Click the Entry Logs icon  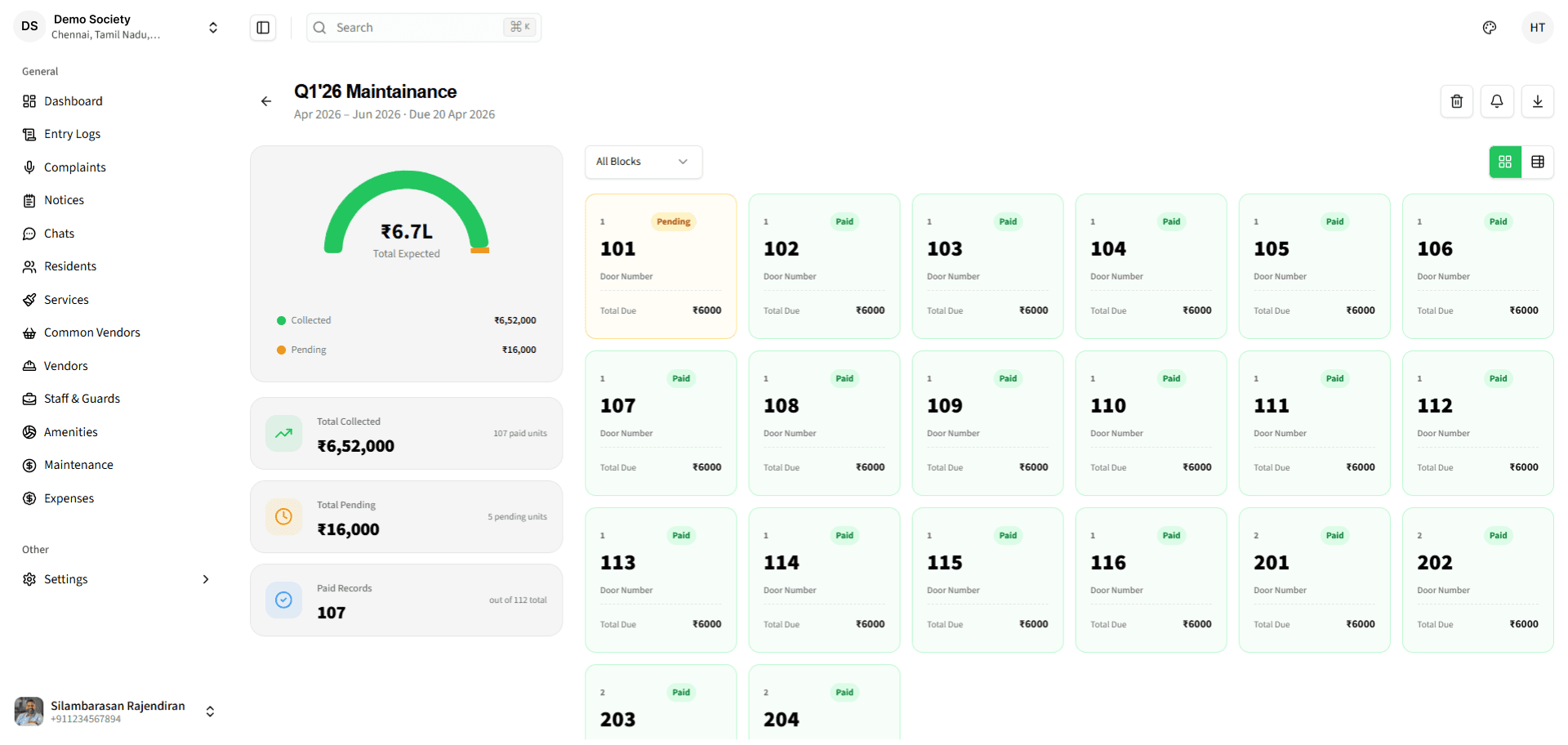[29, 134]
